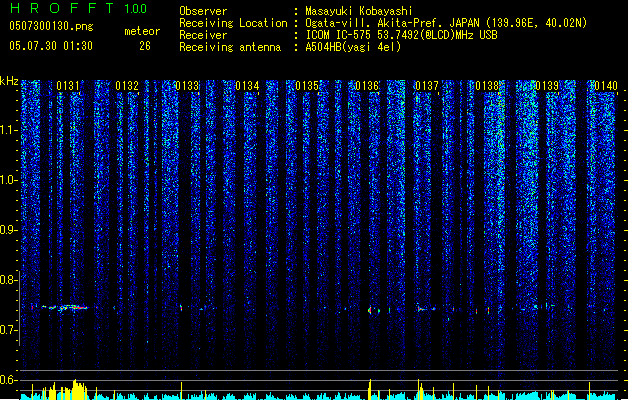Click the 0133 time marker
This screenshot has width=629, height=400.
point(187,86)
